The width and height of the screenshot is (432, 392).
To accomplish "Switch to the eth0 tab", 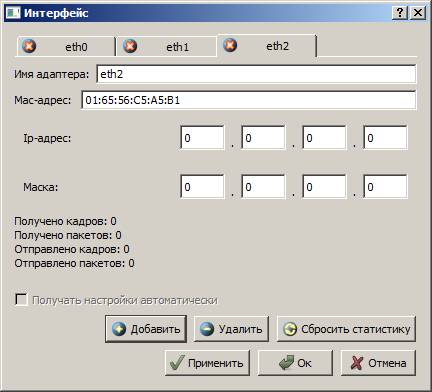I will point(66,46).
